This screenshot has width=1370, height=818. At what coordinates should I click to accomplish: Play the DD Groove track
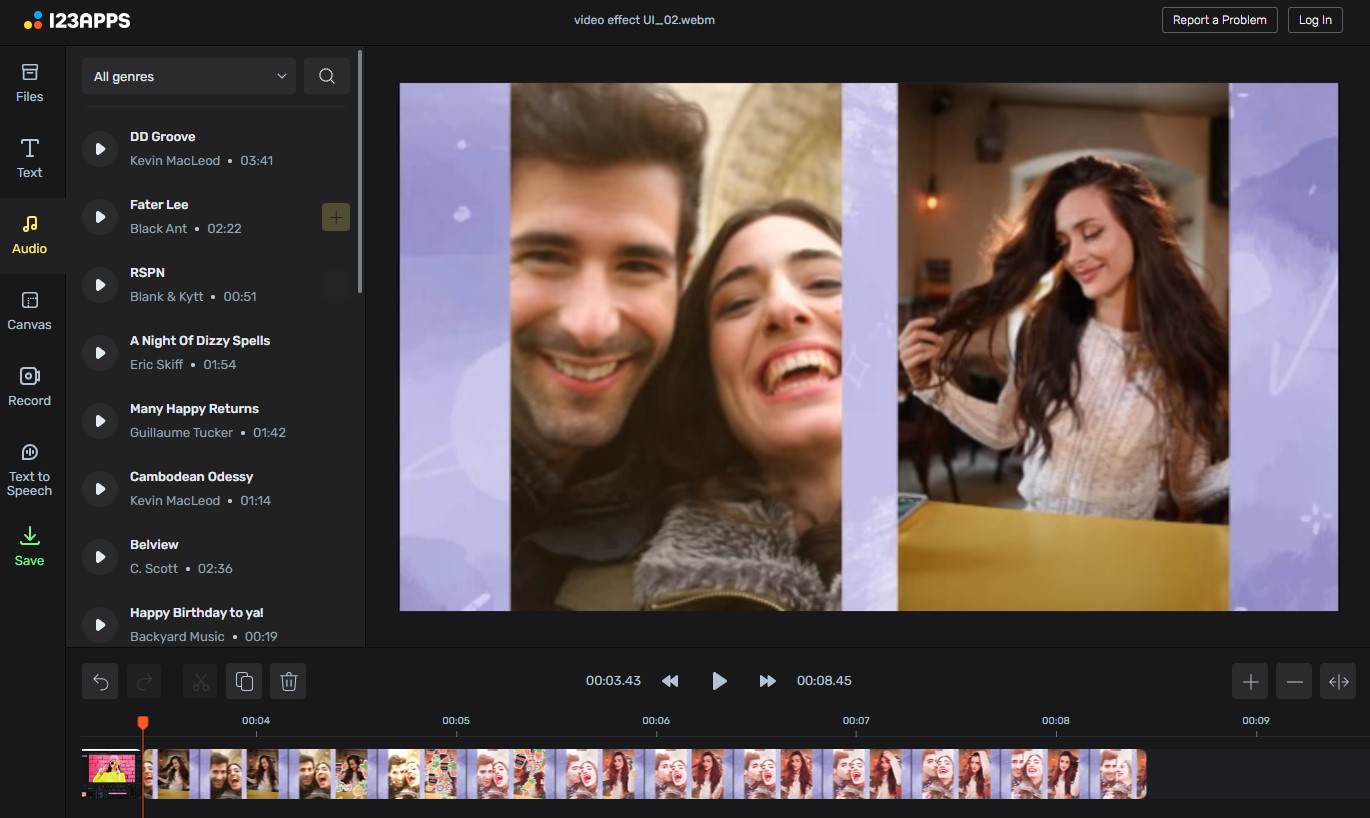pyautogui.click(x=99, y=148)
